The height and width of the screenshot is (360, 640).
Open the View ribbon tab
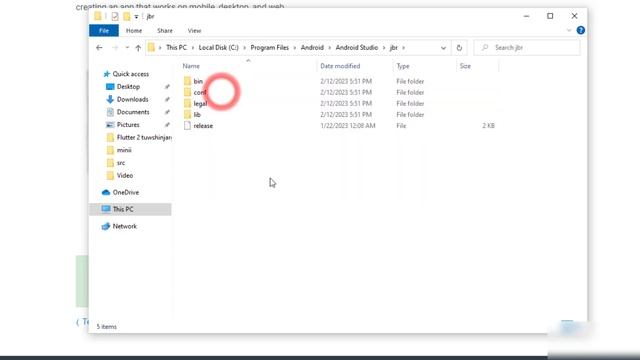194,31
